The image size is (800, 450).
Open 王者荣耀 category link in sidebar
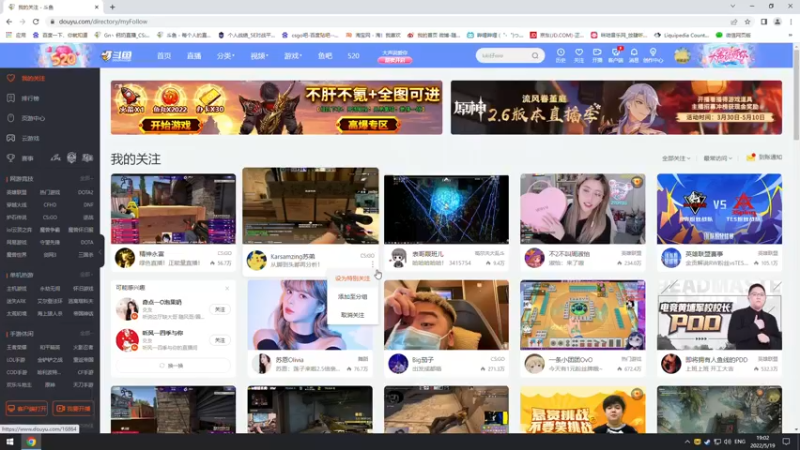tap(16, 347)
